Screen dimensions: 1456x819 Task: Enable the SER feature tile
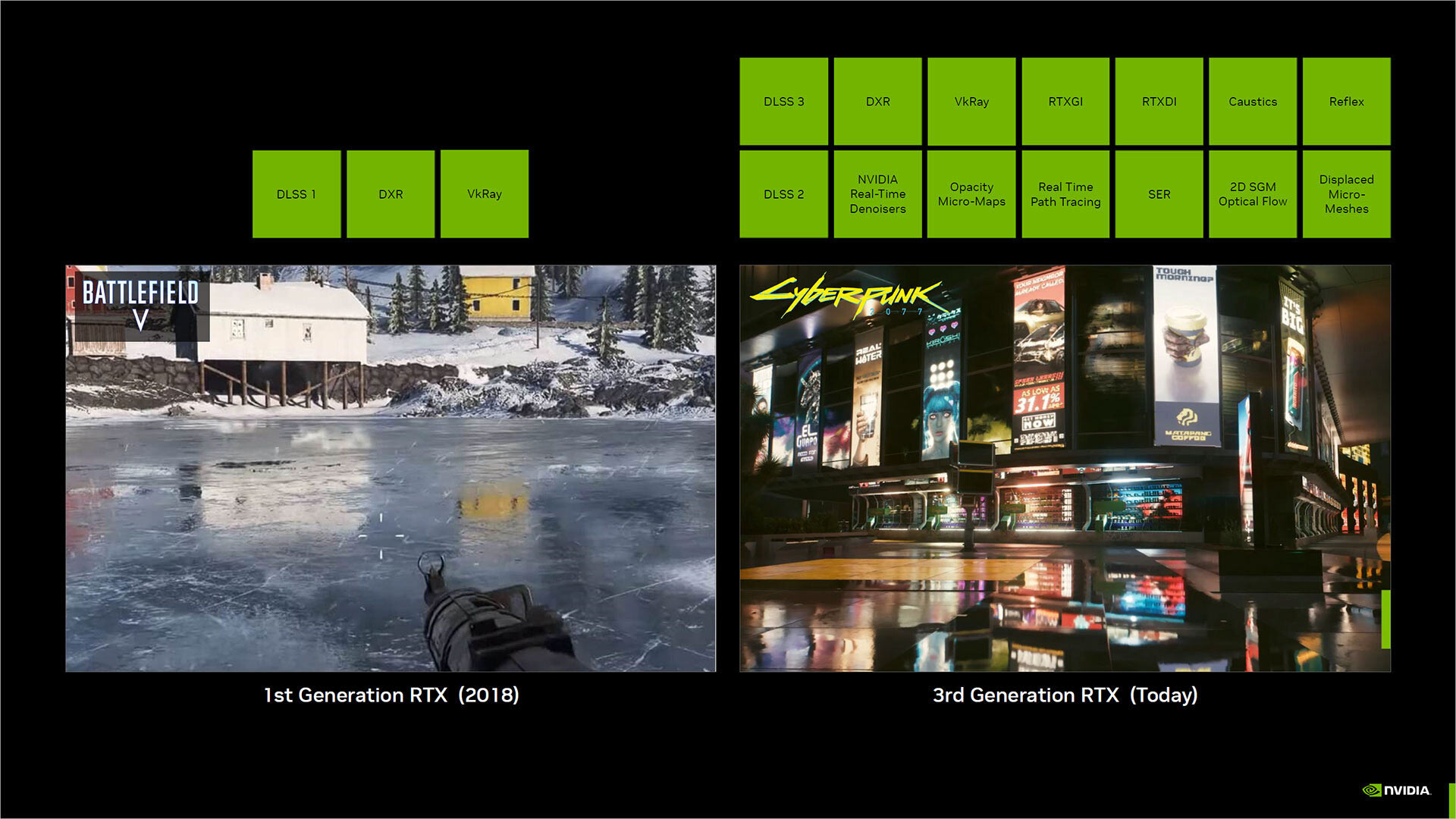(x=1158, y=195)
